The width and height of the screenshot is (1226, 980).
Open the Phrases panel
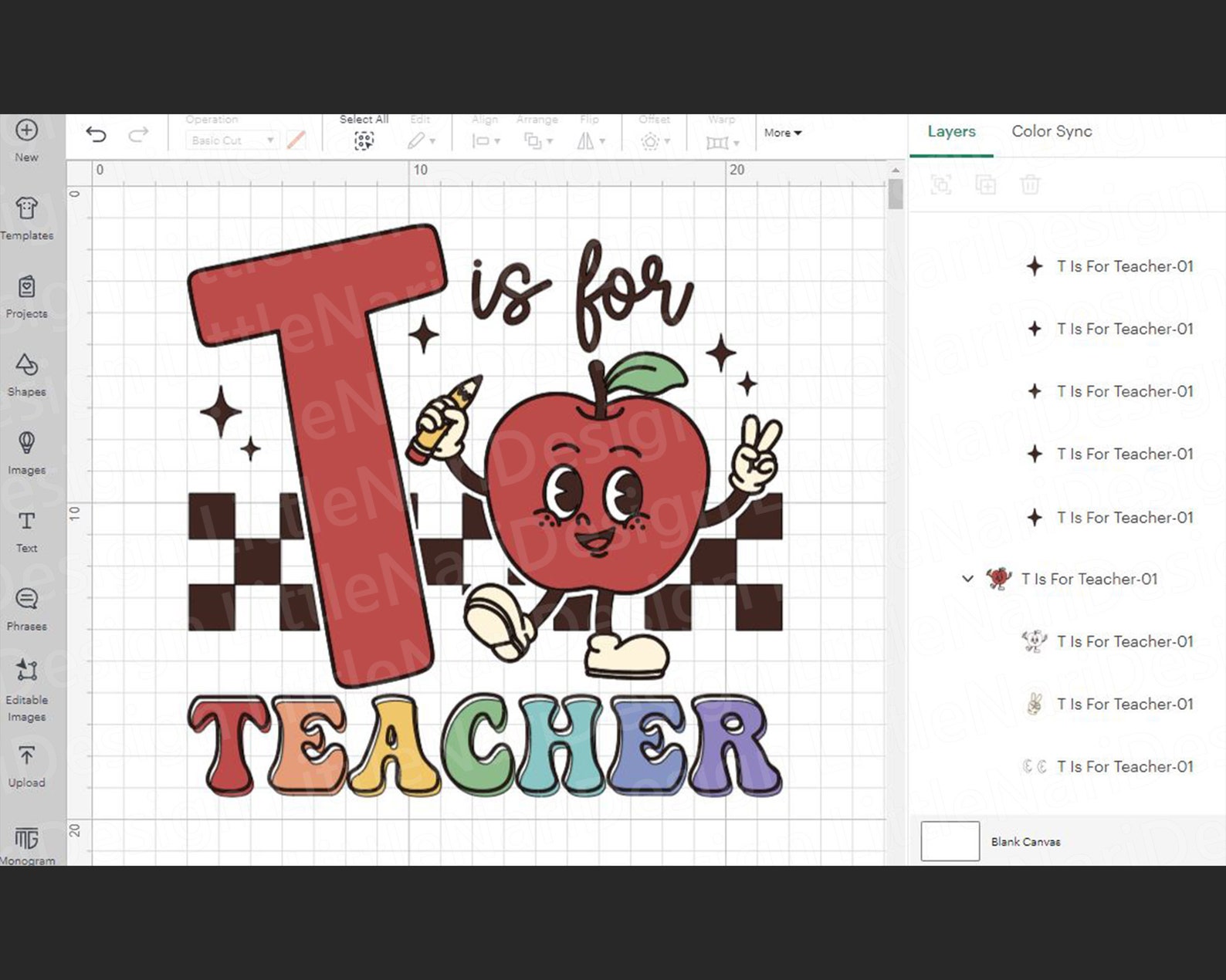26,609
